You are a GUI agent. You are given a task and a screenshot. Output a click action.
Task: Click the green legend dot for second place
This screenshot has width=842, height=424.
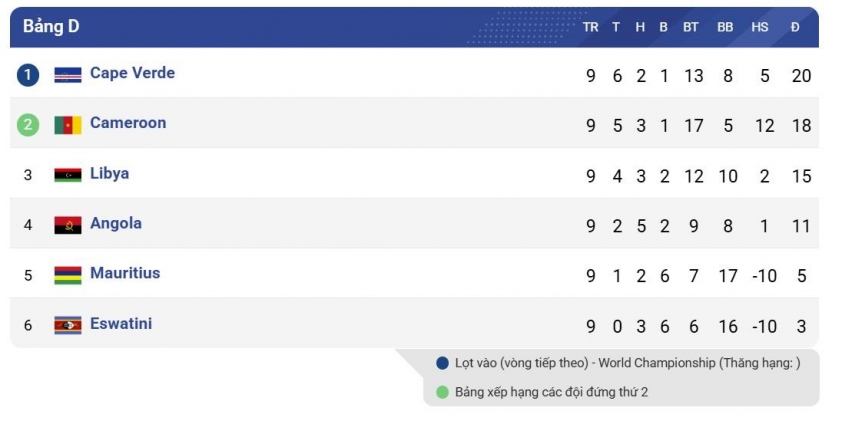click(x=443, y=392)
